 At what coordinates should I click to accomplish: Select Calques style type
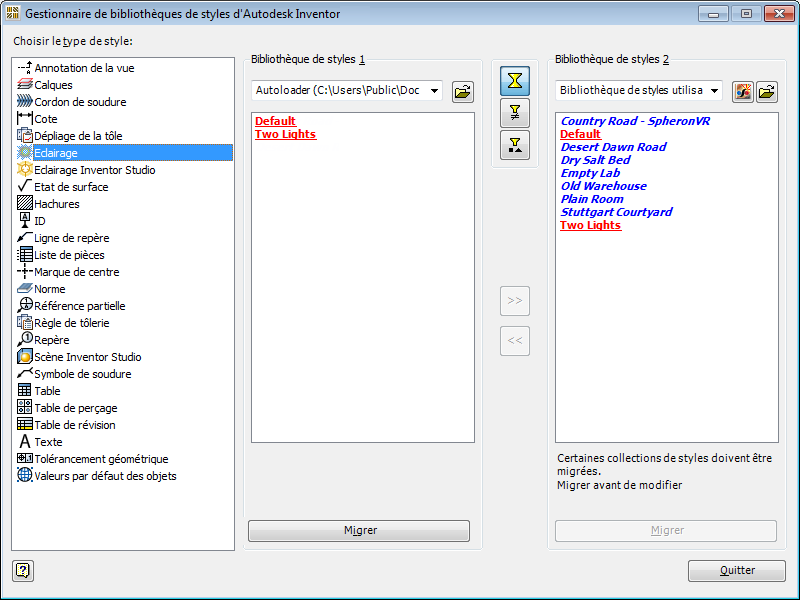tap(44, 85)
